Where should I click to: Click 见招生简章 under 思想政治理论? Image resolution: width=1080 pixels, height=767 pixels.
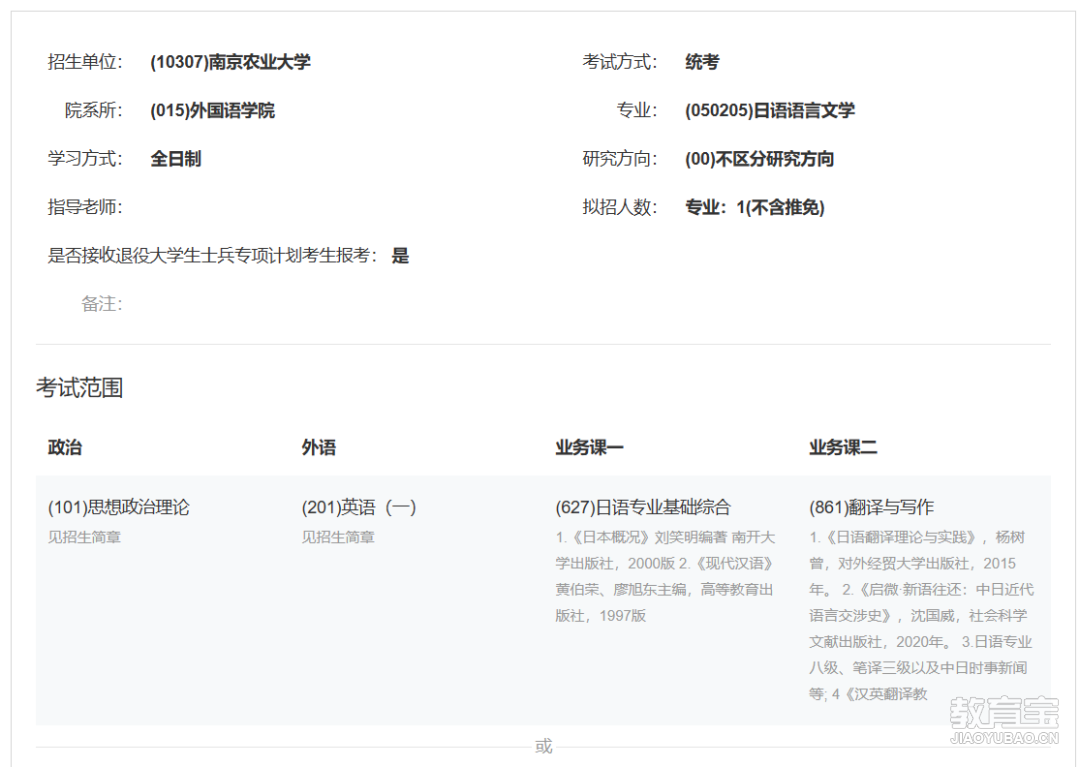tap(84, 537)
